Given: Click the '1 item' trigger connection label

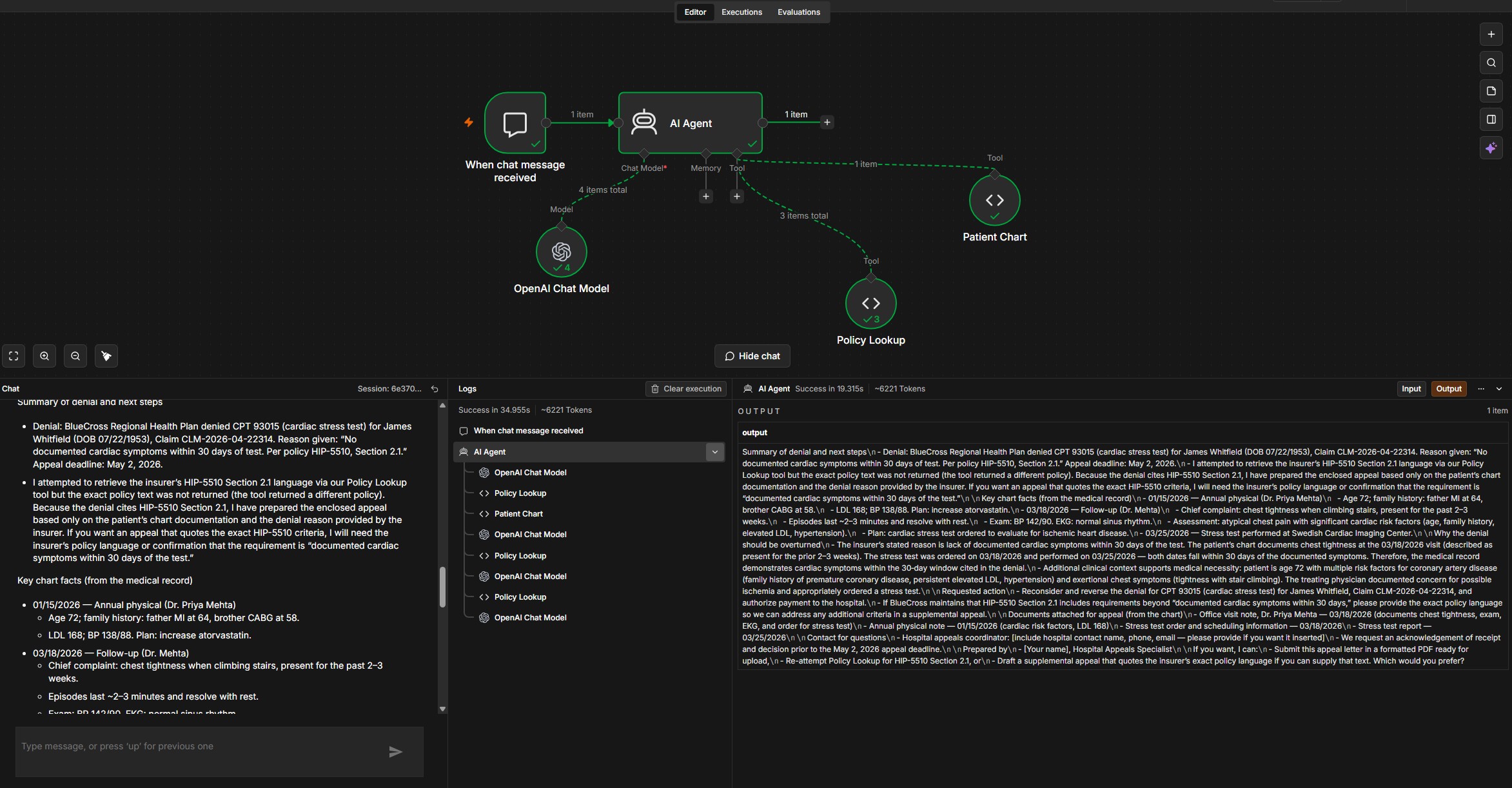Looking at the screenshot, I should coord(582,114).
